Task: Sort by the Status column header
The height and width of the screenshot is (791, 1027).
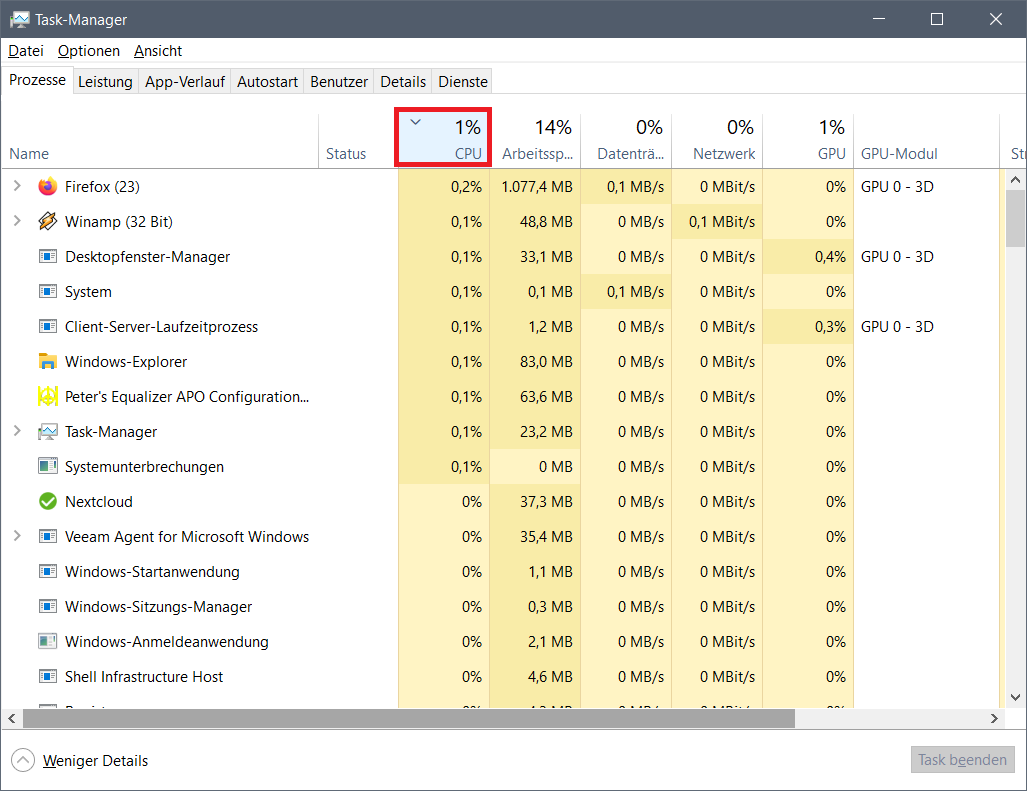Action: pos(357,139)
